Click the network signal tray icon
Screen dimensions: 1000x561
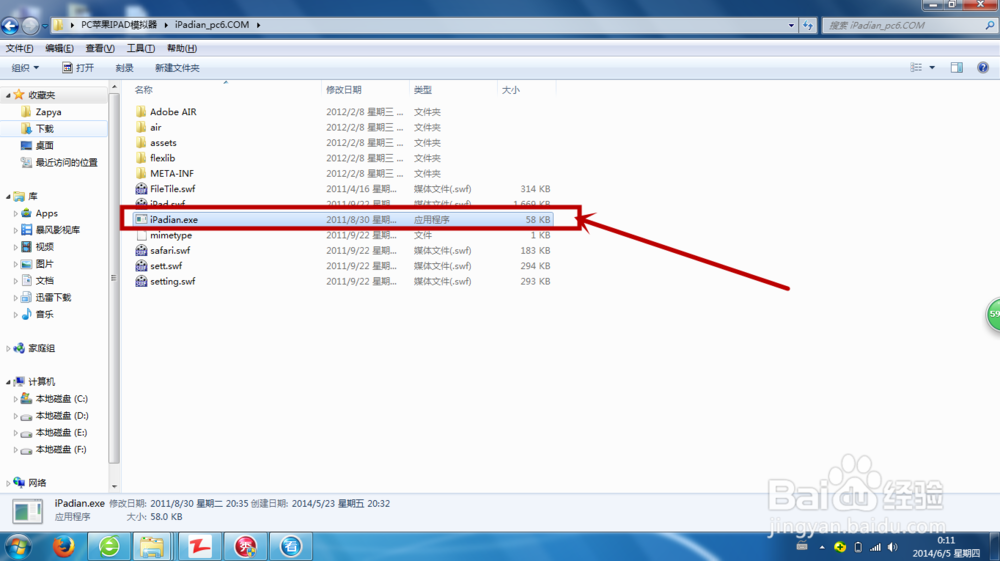(876, 547)
